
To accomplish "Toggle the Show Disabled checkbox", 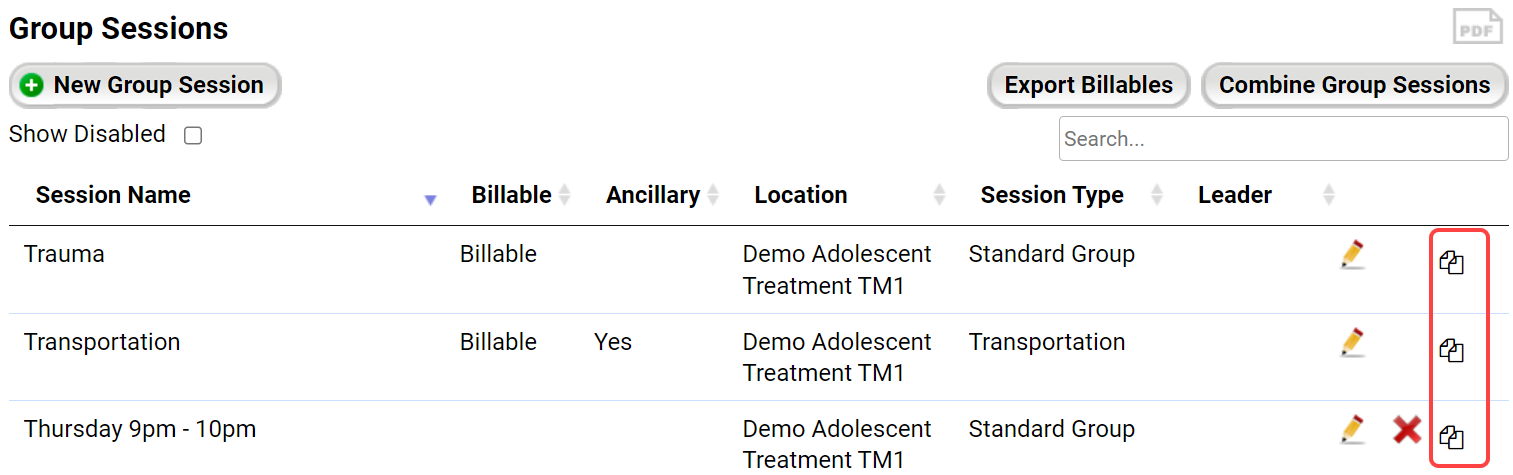I will coord(193,135).
